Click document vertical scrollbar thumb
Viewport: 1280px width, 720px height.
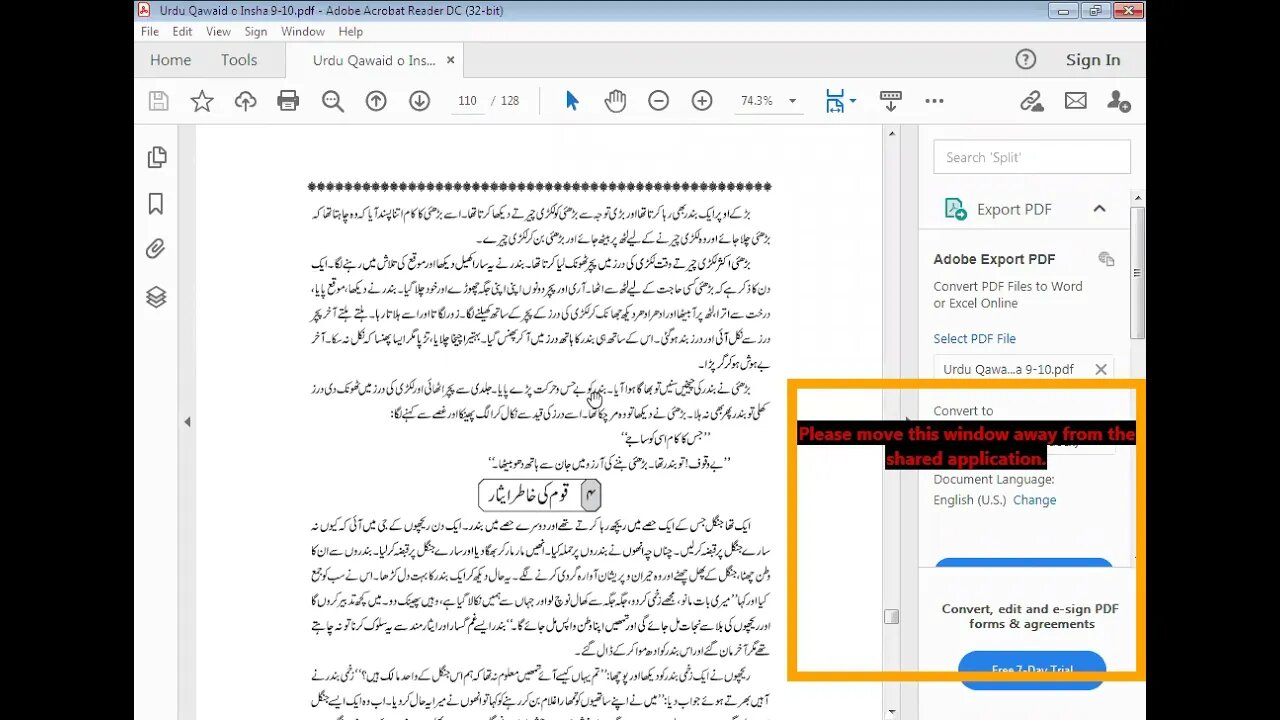click(891, 617)
